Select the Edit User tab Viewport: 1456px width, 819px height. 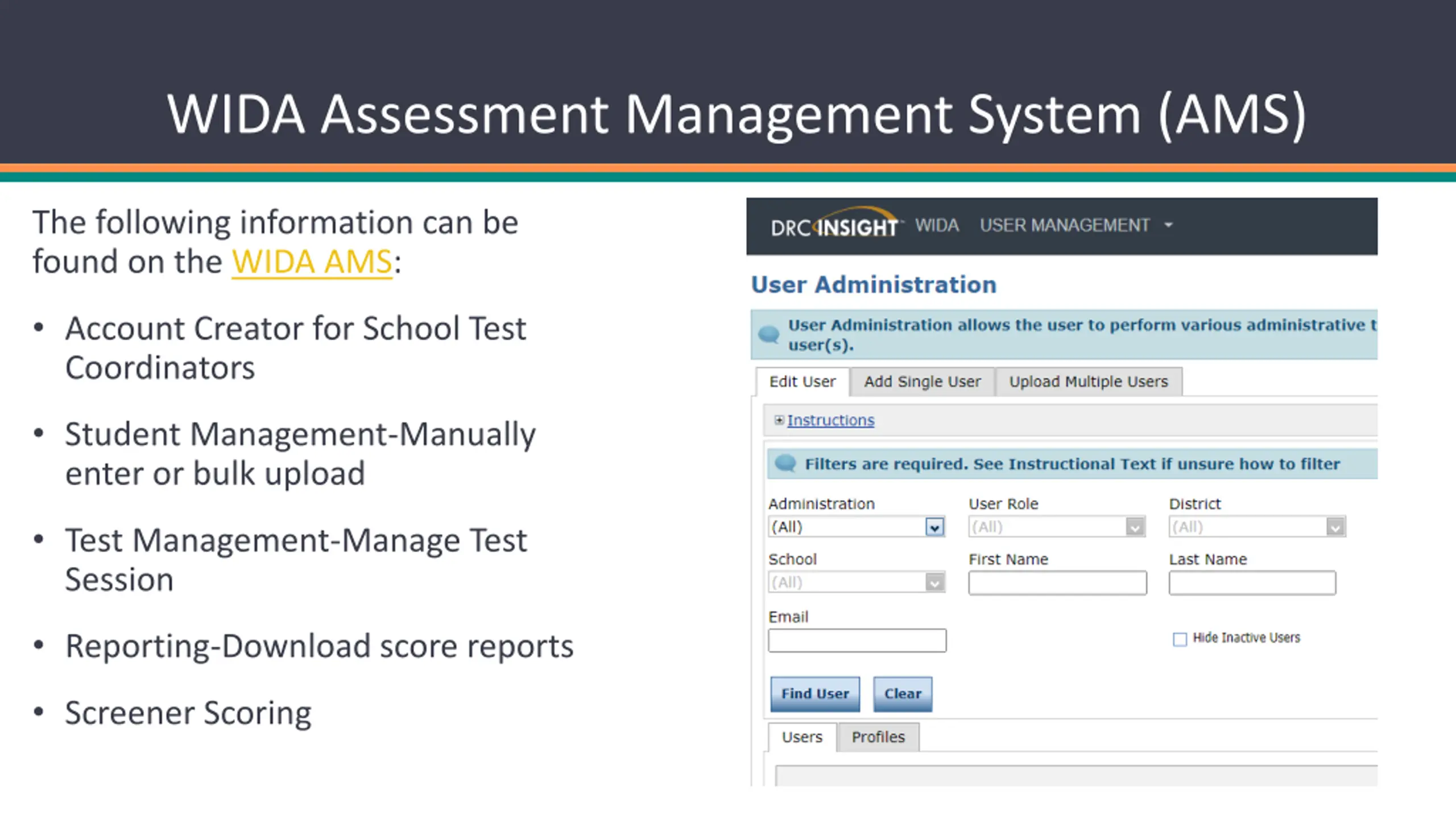click(x=802, y=382)
